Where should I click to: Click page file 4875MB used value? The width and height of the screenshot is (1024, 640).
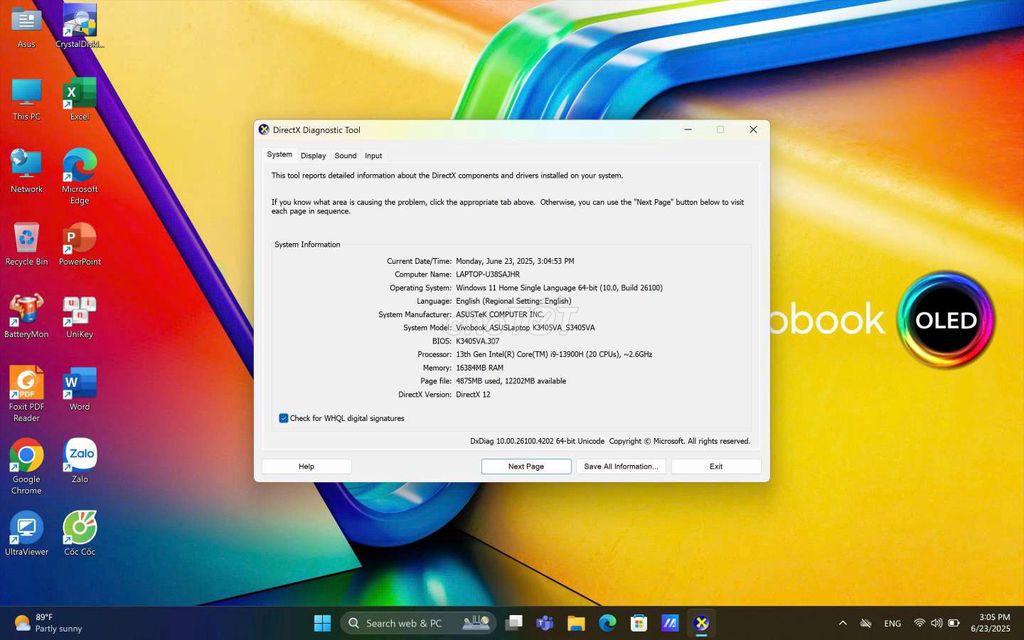click(x=511, y=381)
